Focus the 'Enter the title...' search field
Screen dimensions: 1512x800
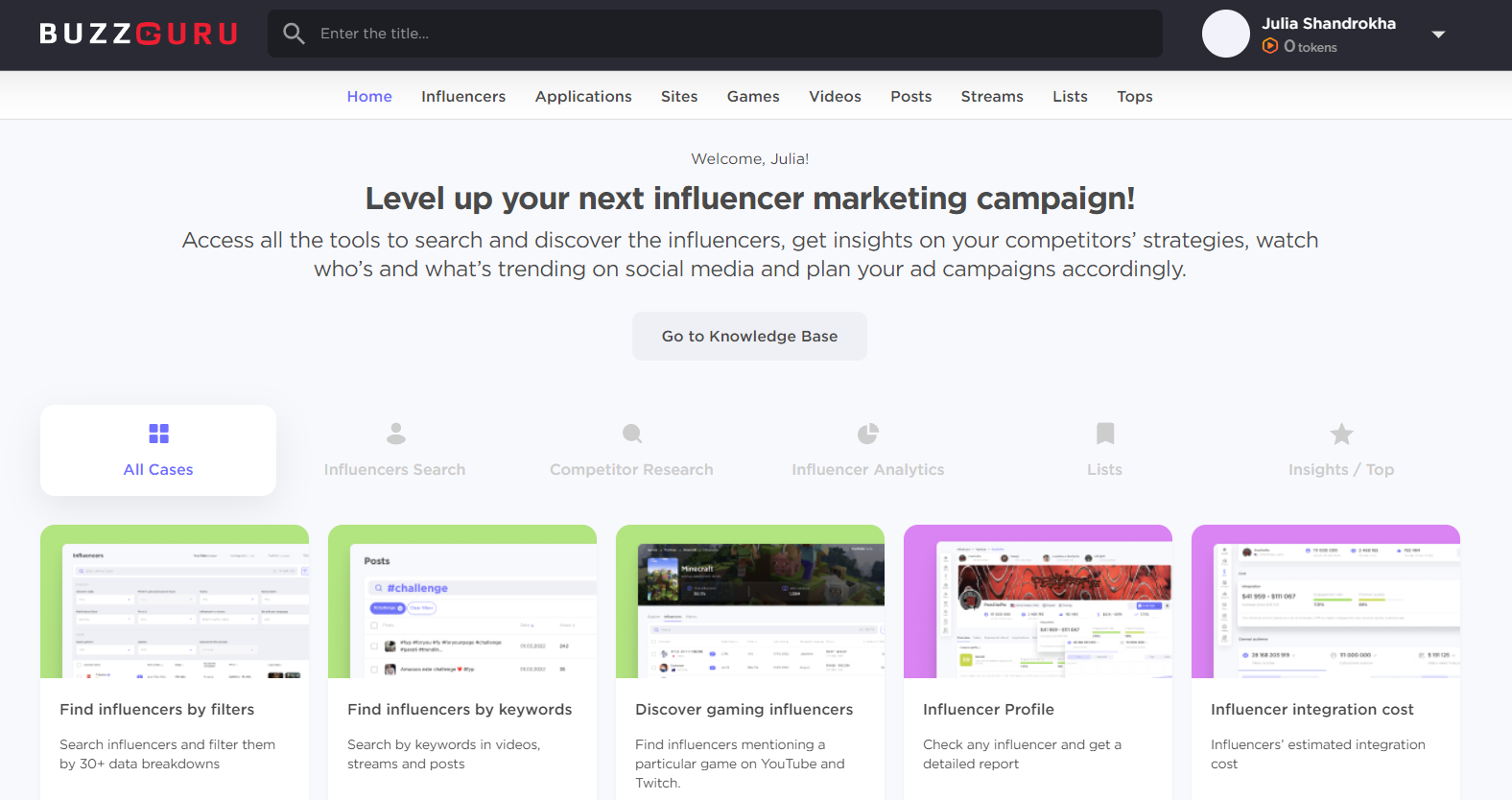pyautogui.click(x=715, y=34)
